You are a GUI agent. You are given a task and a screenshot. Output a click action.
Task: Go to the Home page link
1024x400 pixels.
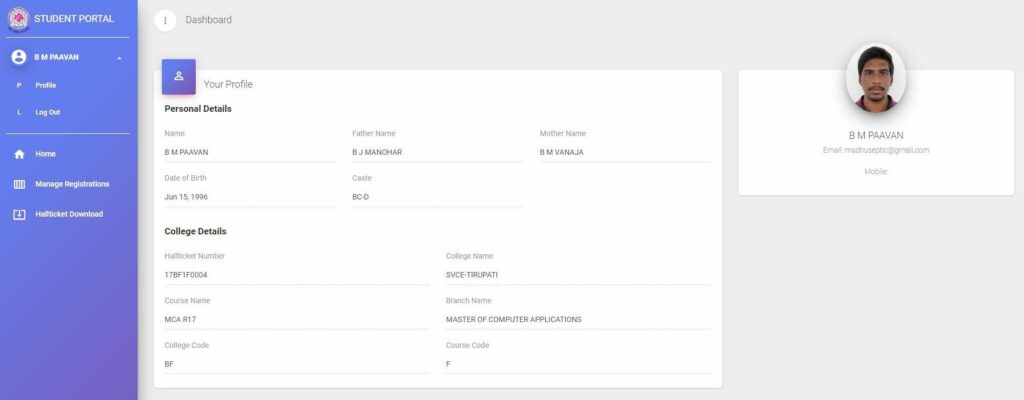pyautogui.click(x=46, y=154)
